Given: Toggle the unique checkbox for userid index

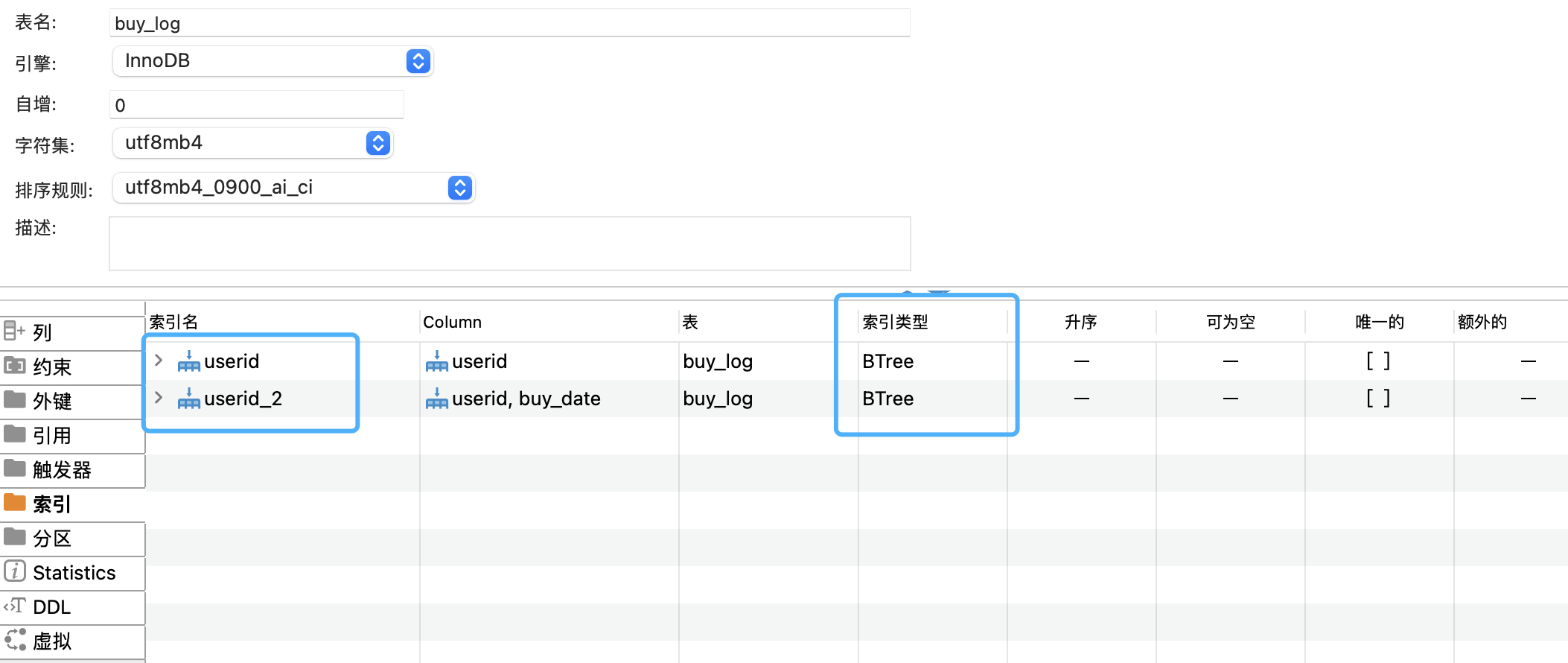Looking at the screenshot, I should tap(1377, 361).
